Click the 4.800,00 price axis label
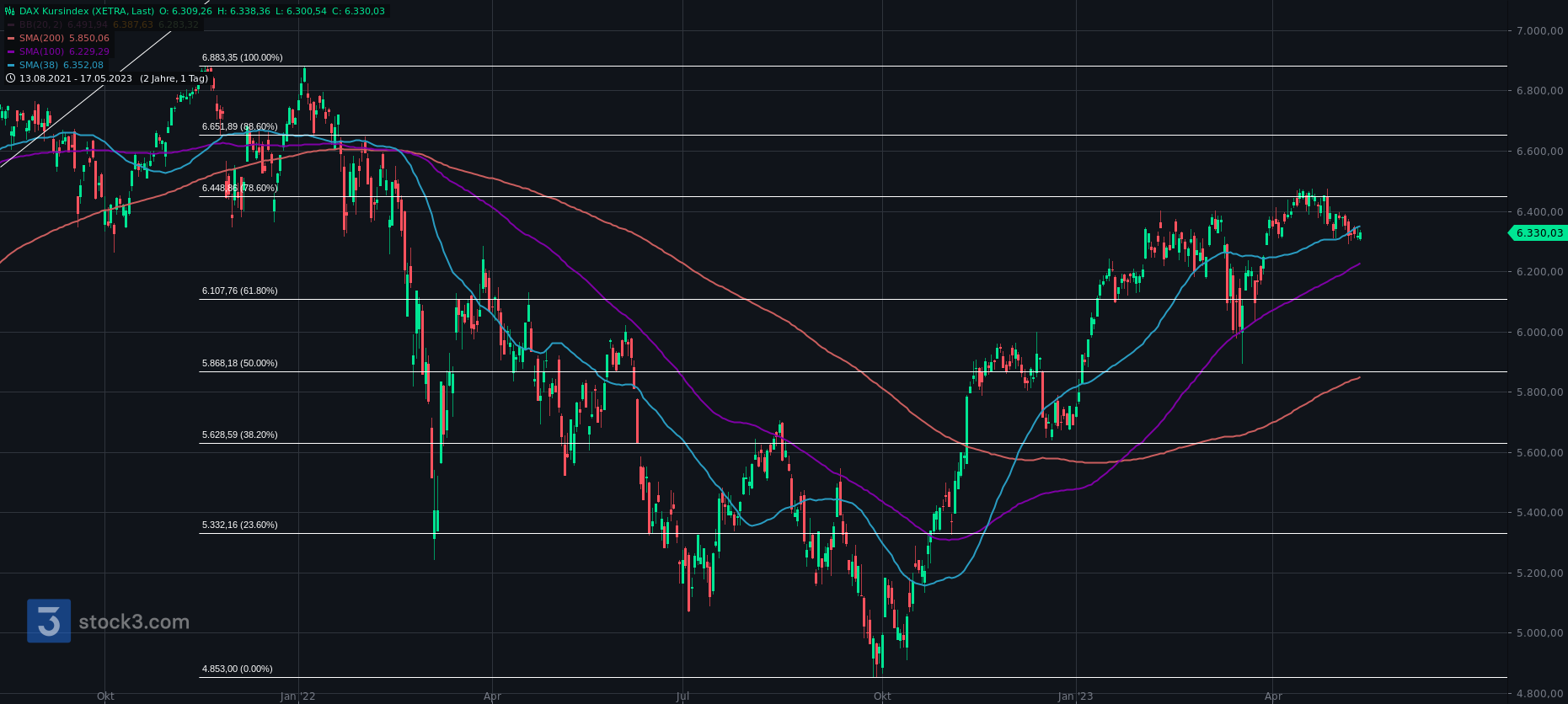The image size is (1568, 704). [1539, 693]
